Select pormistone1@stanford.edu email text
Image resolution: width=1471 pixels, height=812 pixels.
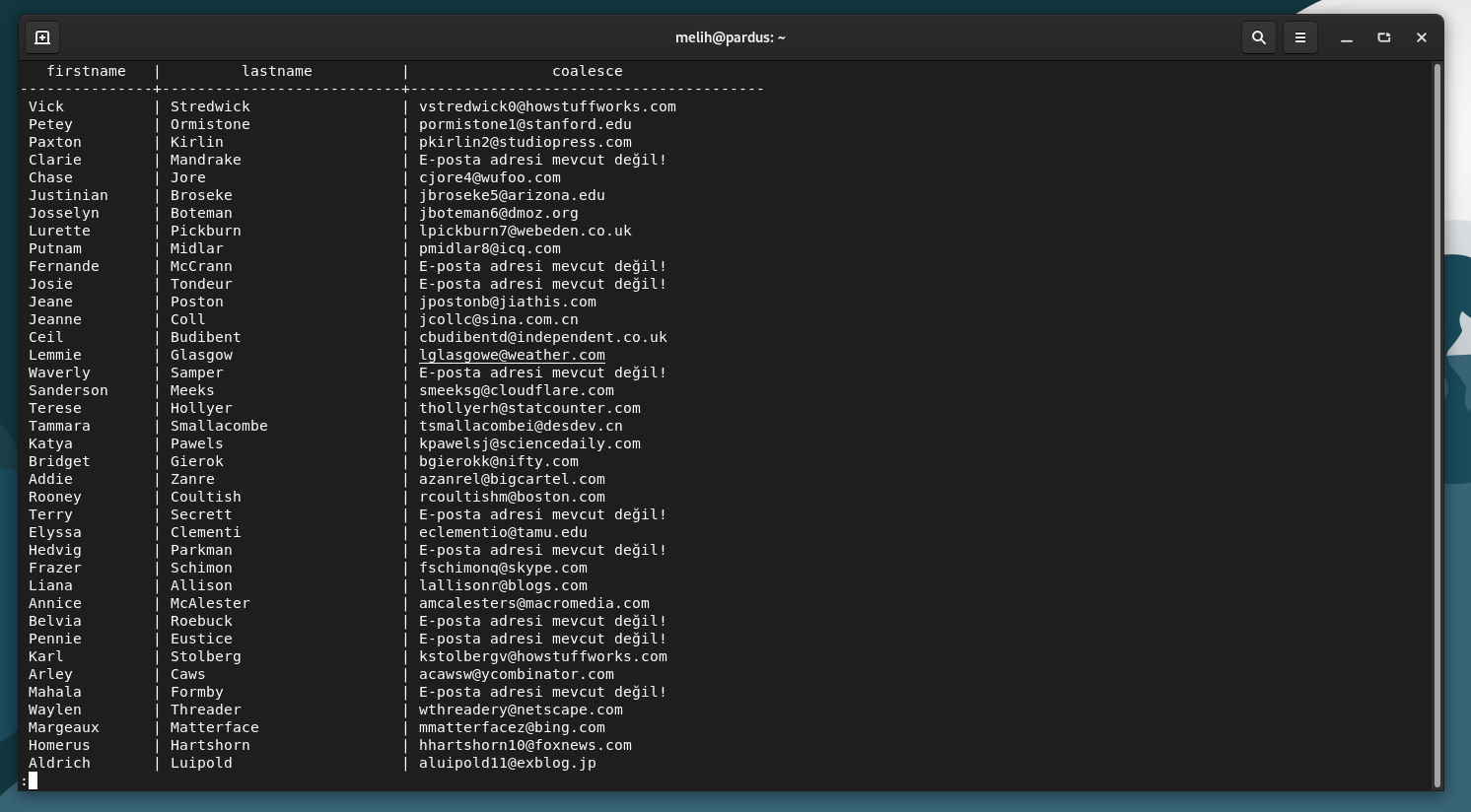[x=525, y=124]
